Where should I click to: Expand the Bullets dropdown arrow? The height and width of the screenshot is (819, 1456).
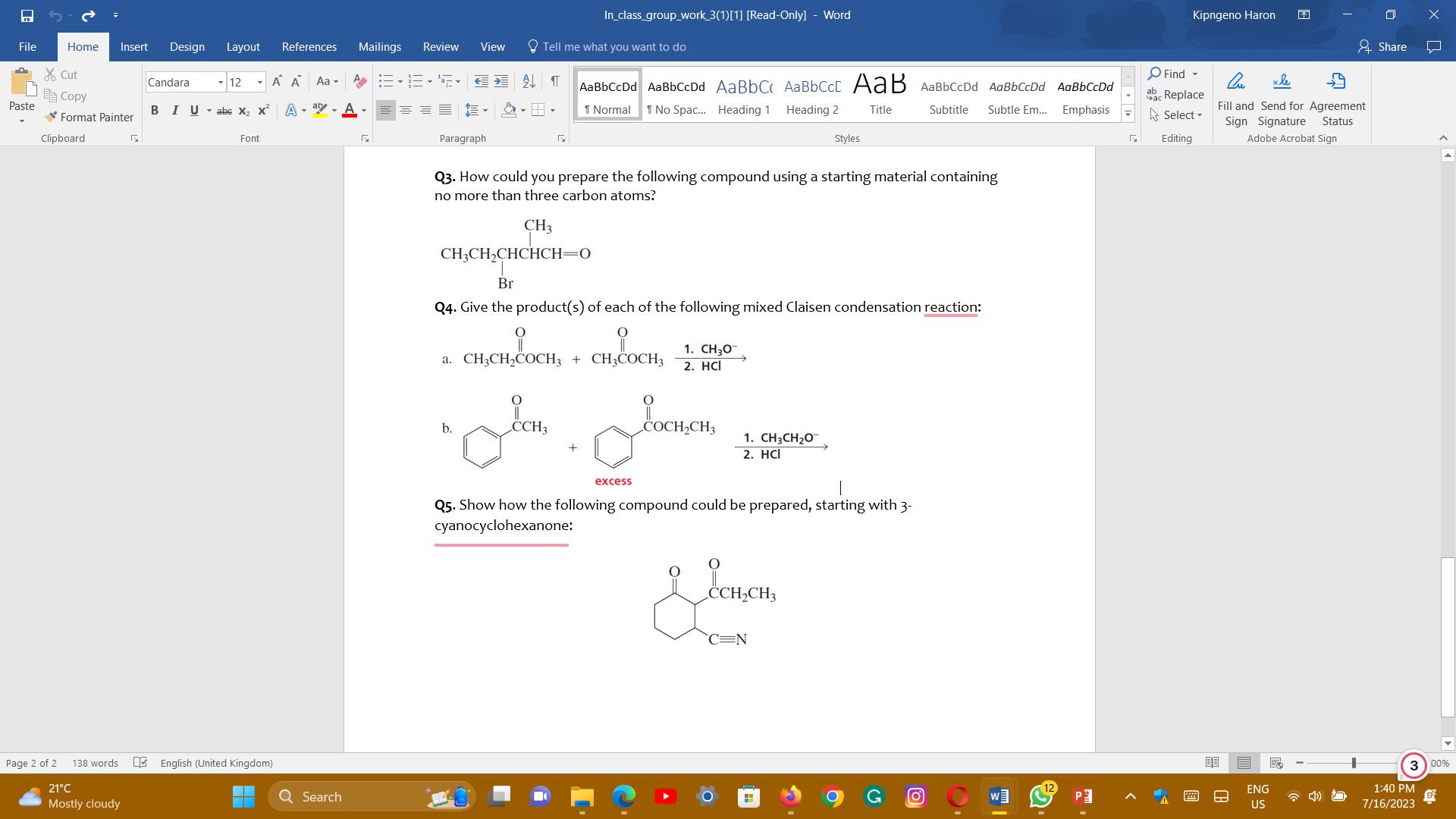[x=400, y=81]
